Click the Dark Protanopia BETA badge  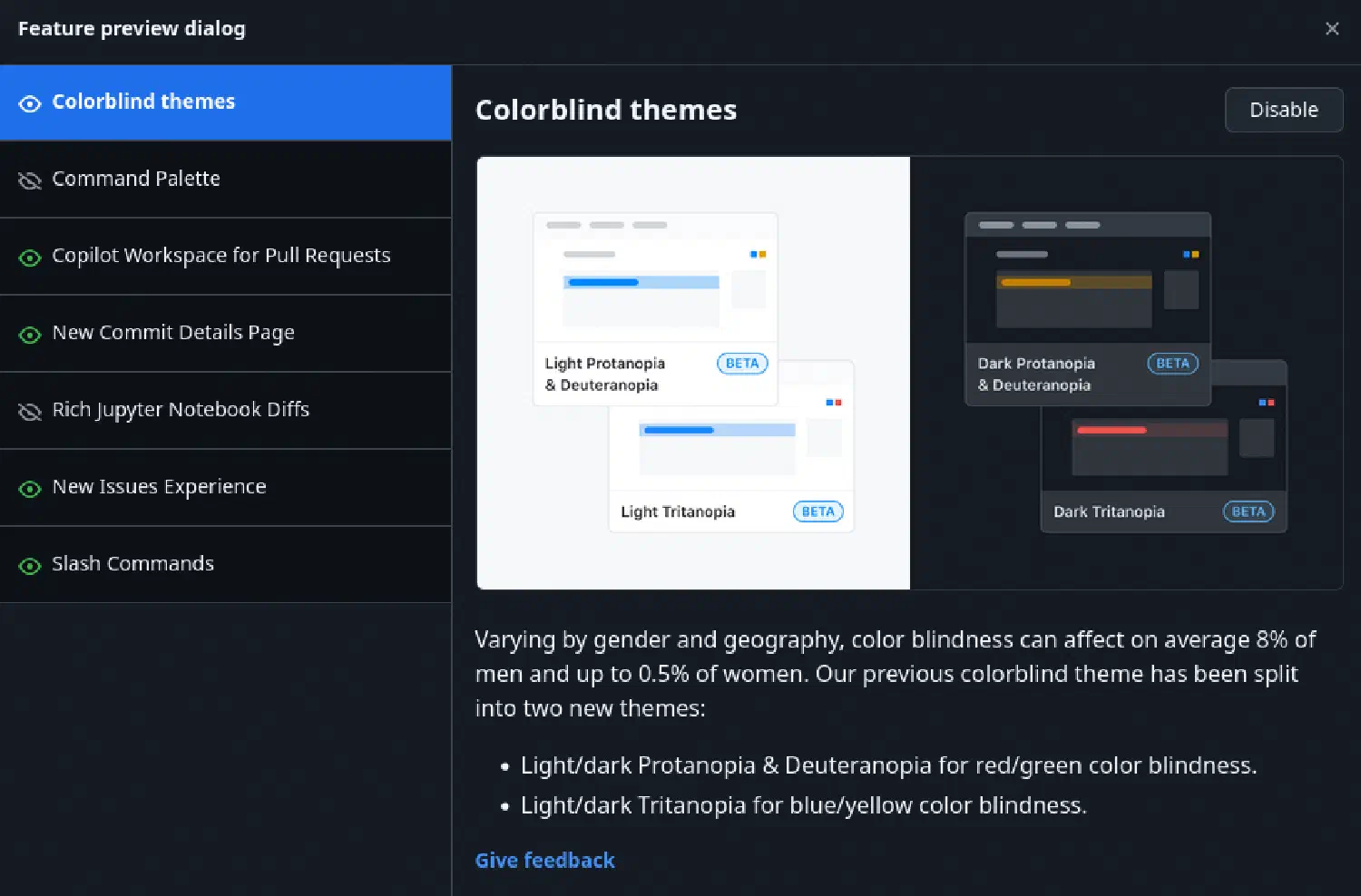[x=1172, y=364]
